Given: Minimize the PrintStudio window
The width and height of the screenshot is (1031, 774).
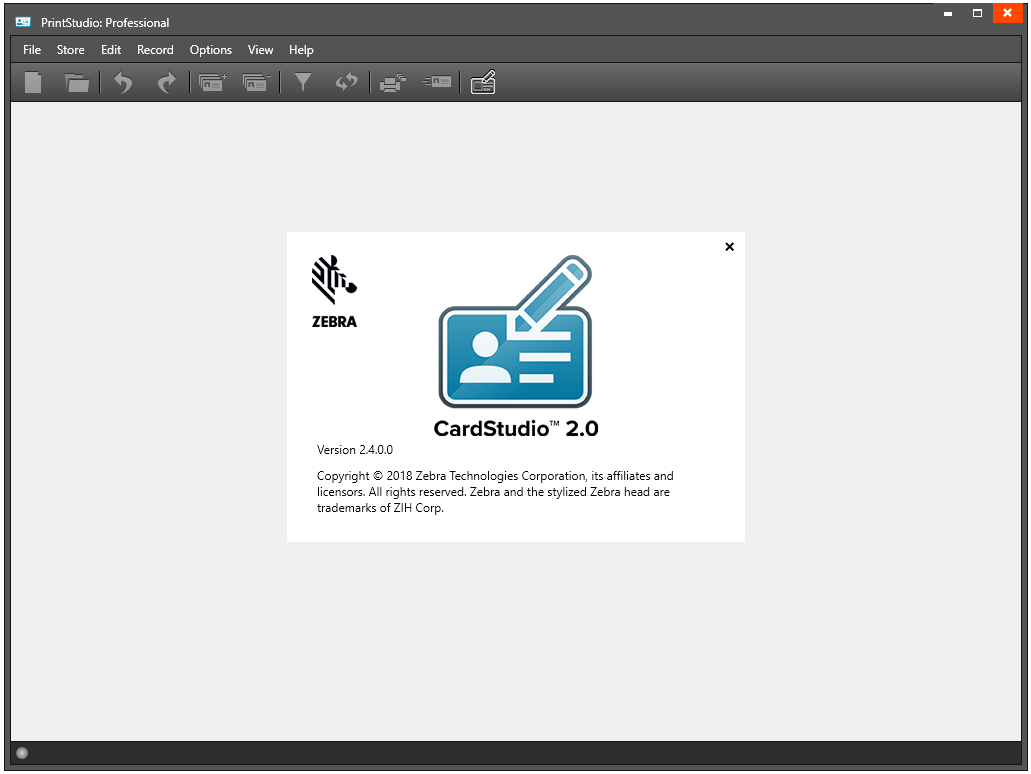Looking at the screenshot, I should 947,13.
